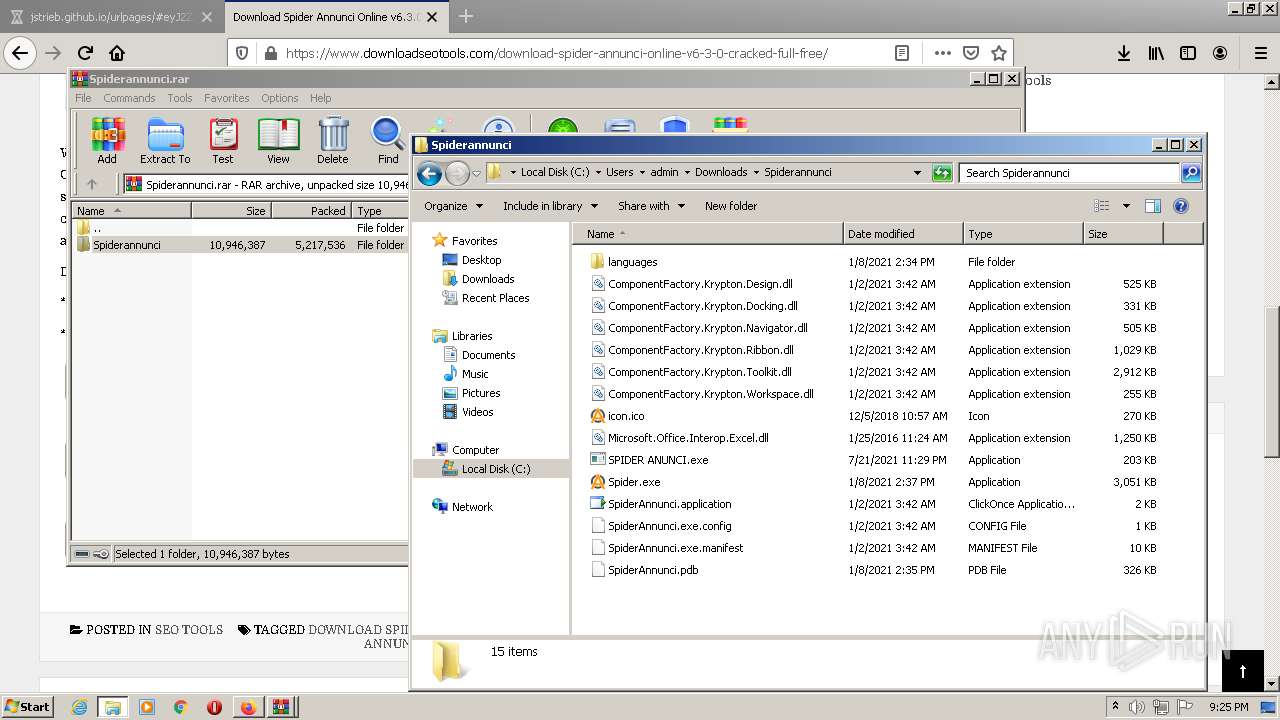This screenshot has width=1280, height=720.
Task: Switch to the jstrieb.github.io tab
Action: 111,17
